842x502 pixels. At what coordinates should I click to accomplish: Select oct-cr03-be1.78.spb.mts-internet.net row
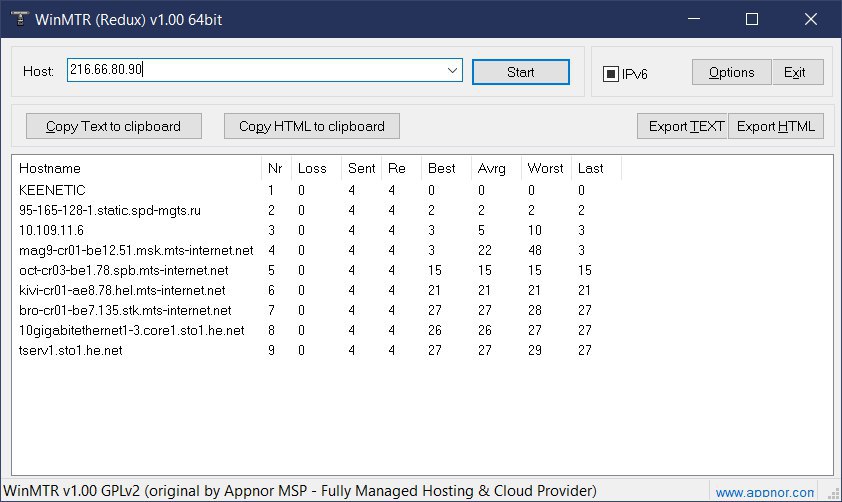coord(317,270)
